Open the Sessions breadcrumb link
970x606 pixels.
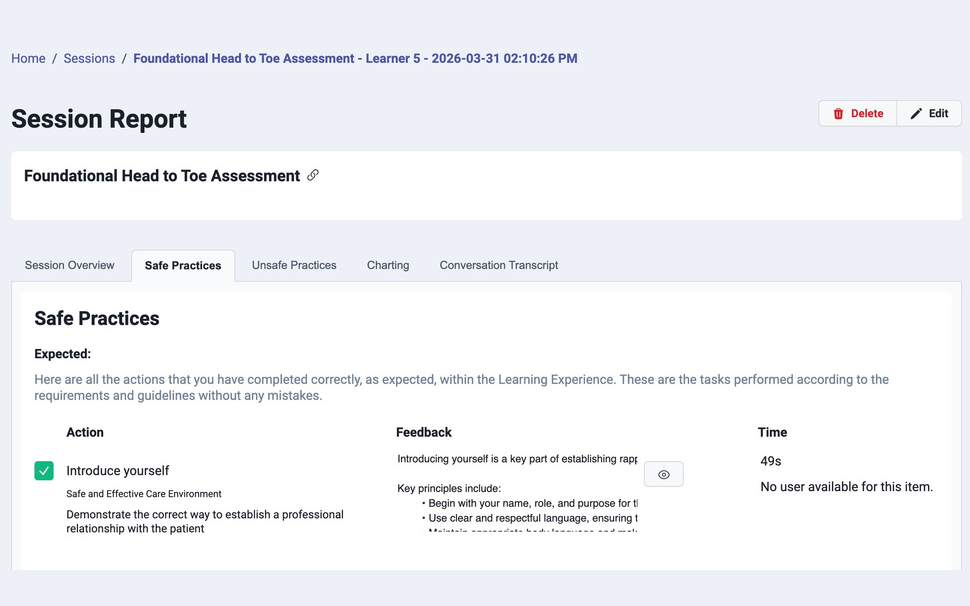coord(89,58)
